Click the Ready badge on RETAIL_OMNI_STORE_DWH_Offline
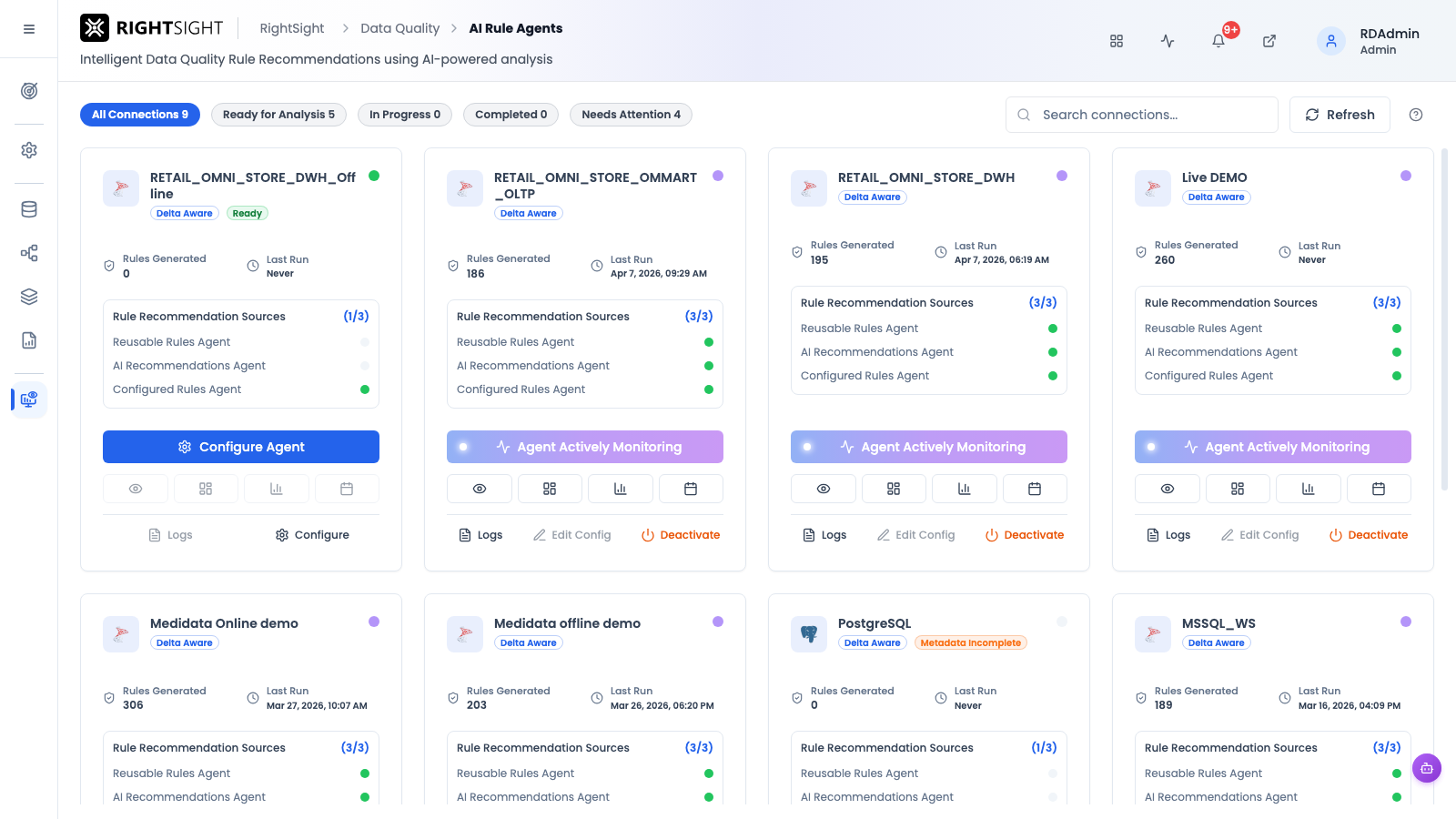The height and width of the screenshot is (819, 1456). point(248,214)
